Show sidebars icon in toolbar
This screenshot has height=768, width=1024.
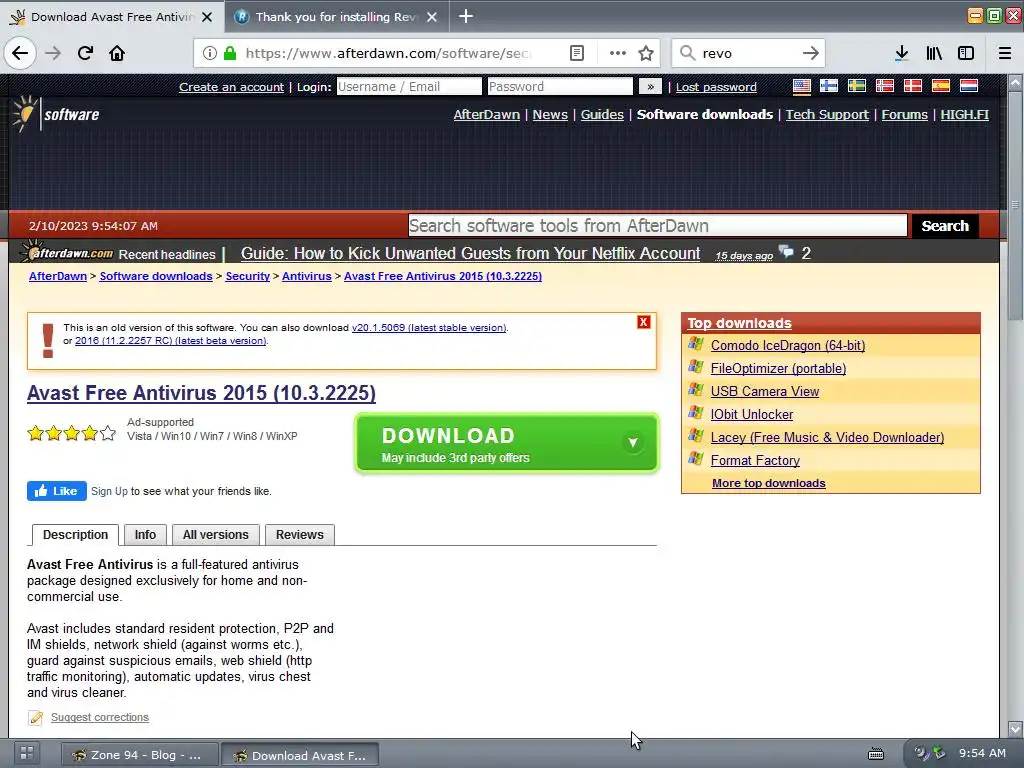[966, 53]
